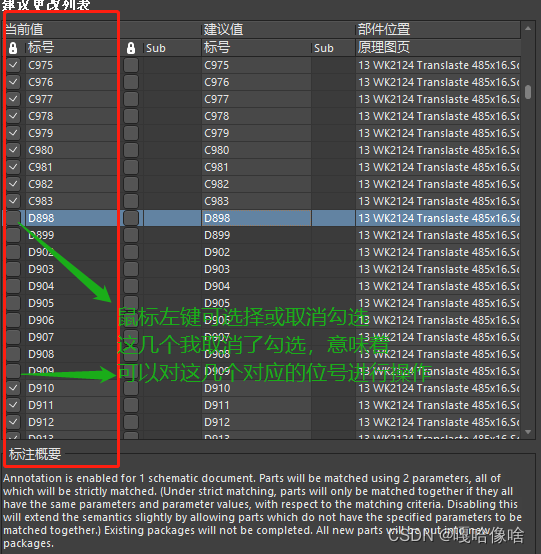This screenshot has height=554, width=541.
Task: Toggle the current-value checkbox for C983
Action: tap(13, 201)
